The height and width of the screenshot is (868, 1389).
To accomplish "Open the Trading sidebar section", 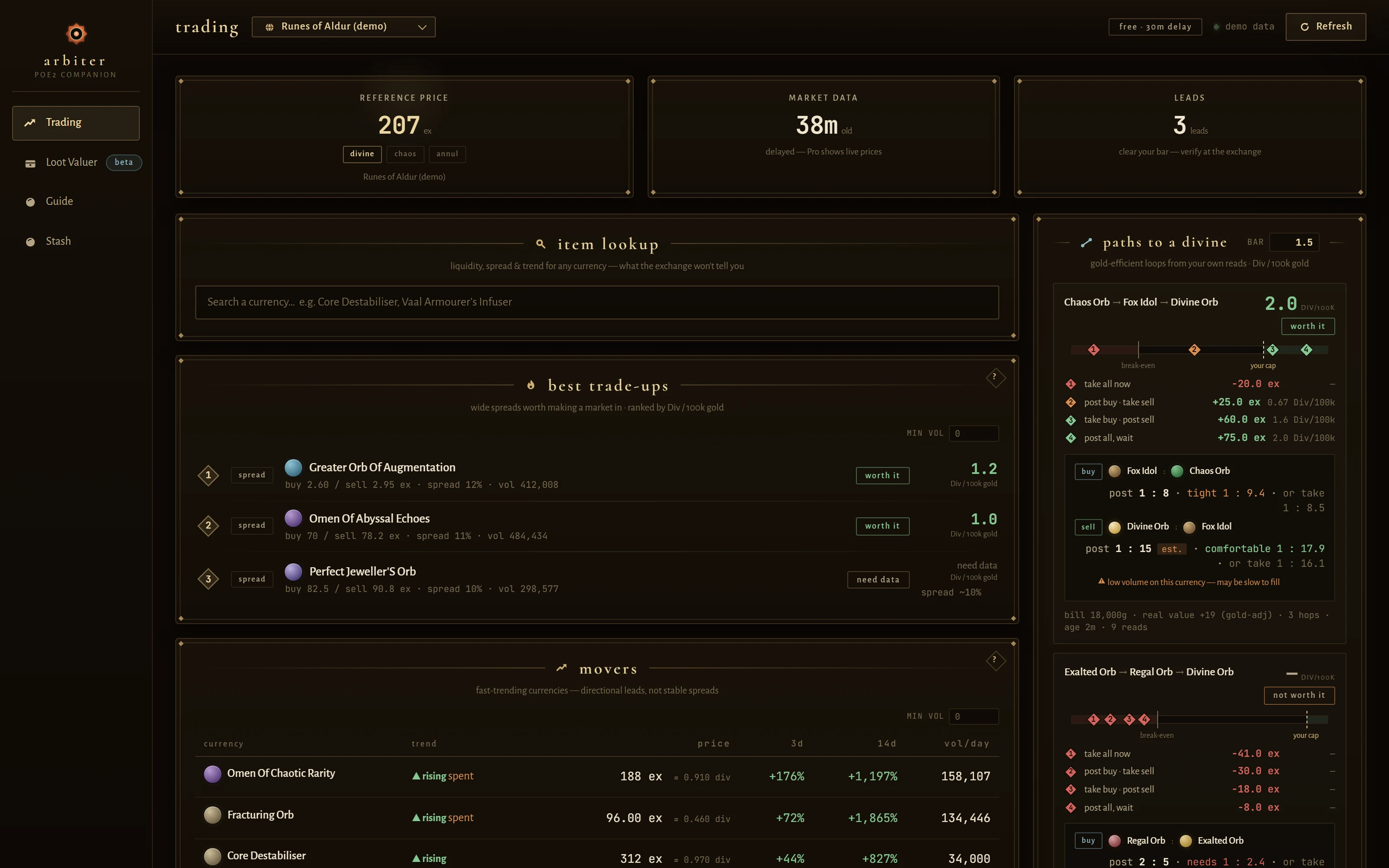I will tap(76, 123).
